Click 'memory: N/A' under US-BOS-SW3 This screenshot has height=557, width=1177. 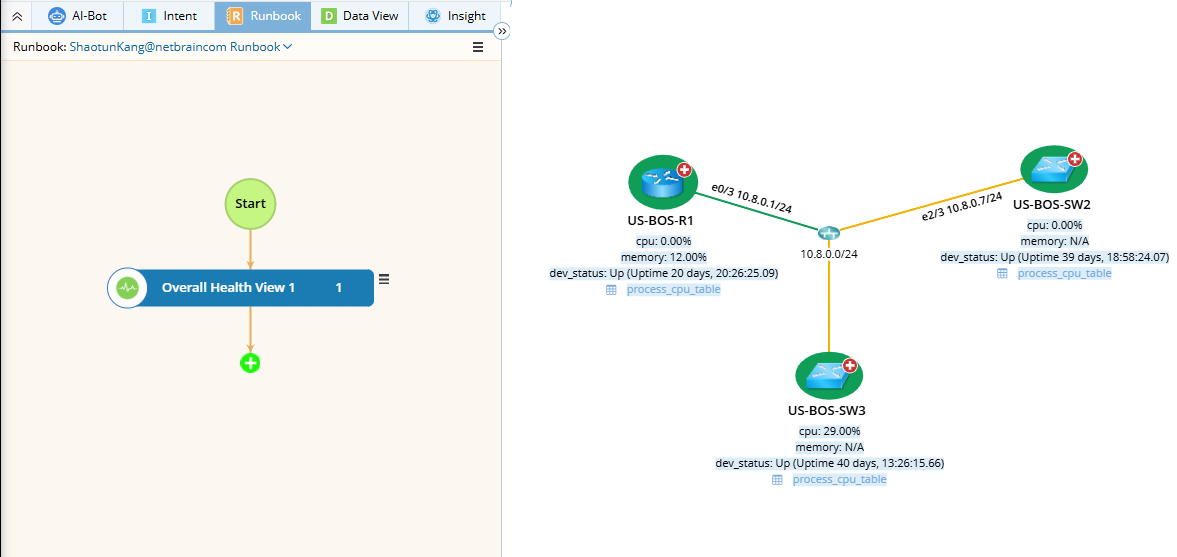[829, 447]
